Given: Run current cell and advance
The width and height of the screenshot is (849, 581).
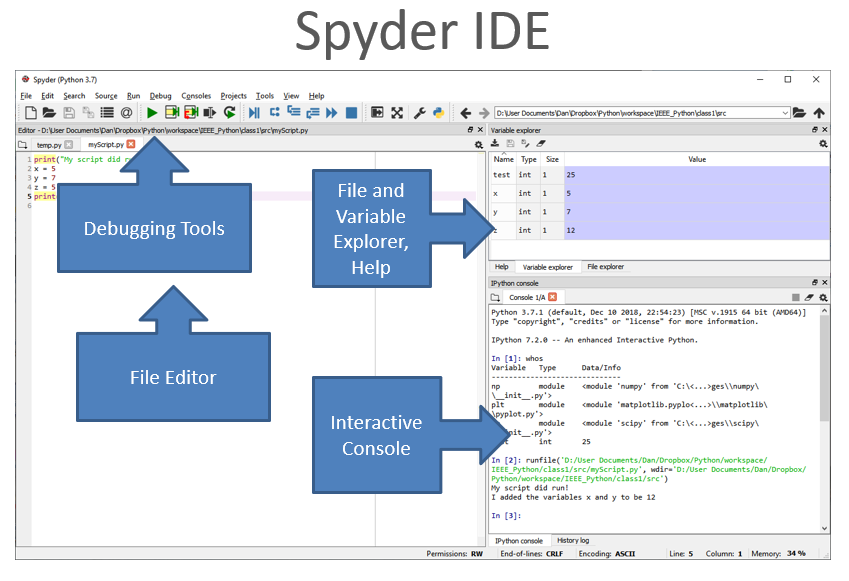Looking at the screenshot, I should 191,113.
